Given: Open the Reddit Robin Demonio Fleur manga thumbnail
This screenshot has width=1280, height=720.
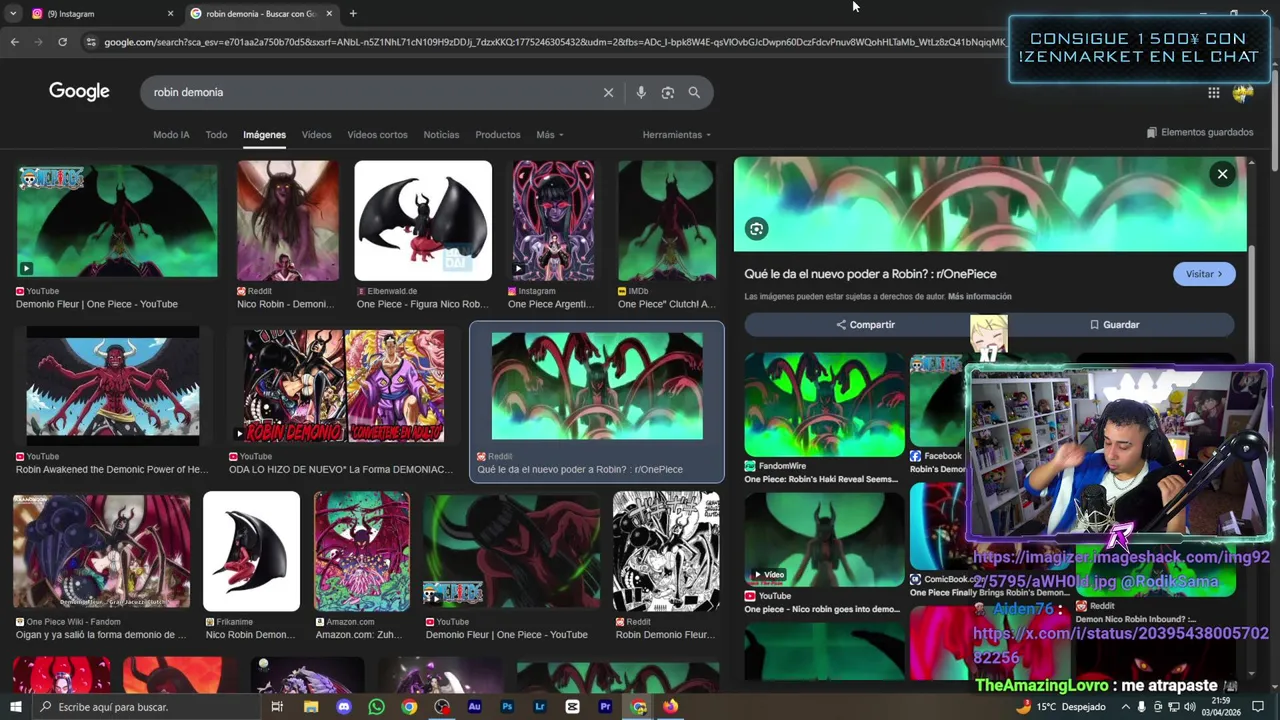Looking at the screenshot, I should (x=666, y=551).
